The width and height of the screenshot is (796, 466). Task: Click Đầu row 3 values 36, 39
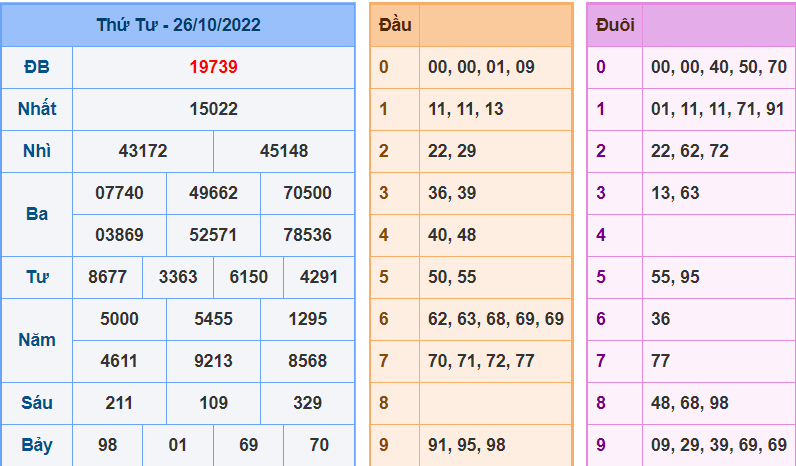452,193
